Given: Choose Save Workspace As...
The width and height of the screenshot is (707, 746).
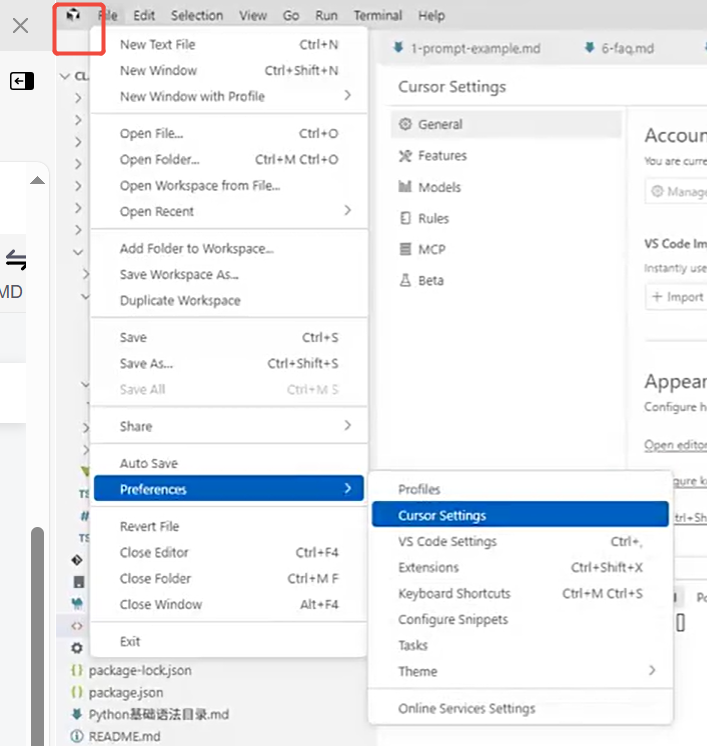Looking at the screenshot, I should click(x=229, y=275).
